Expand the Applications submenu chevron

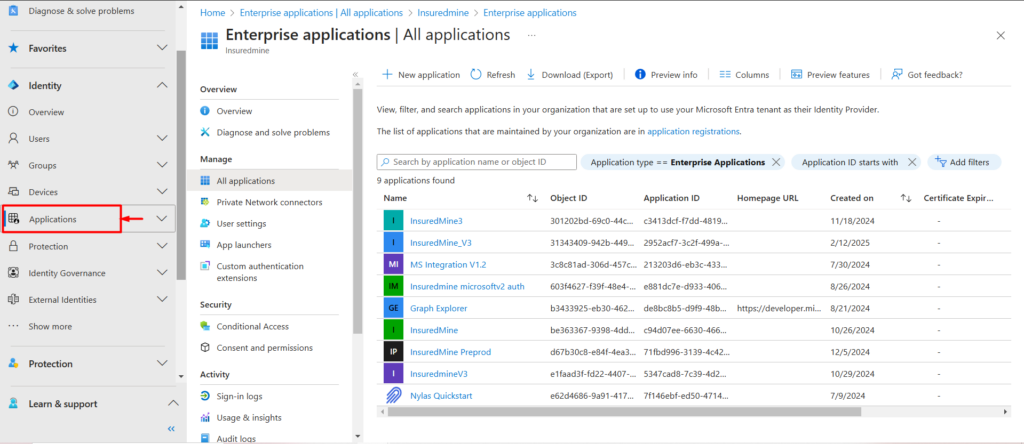tap(163, 219)
